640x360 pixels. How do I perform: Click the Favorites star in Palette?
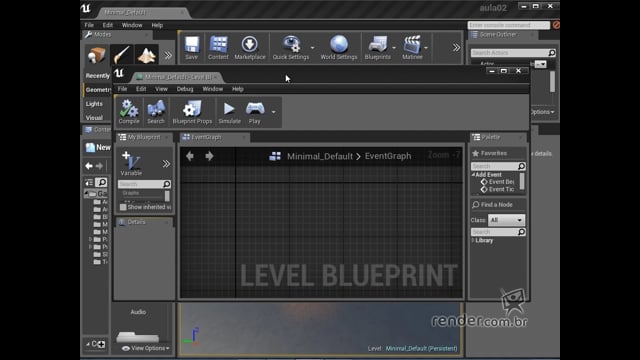[476, 153]
